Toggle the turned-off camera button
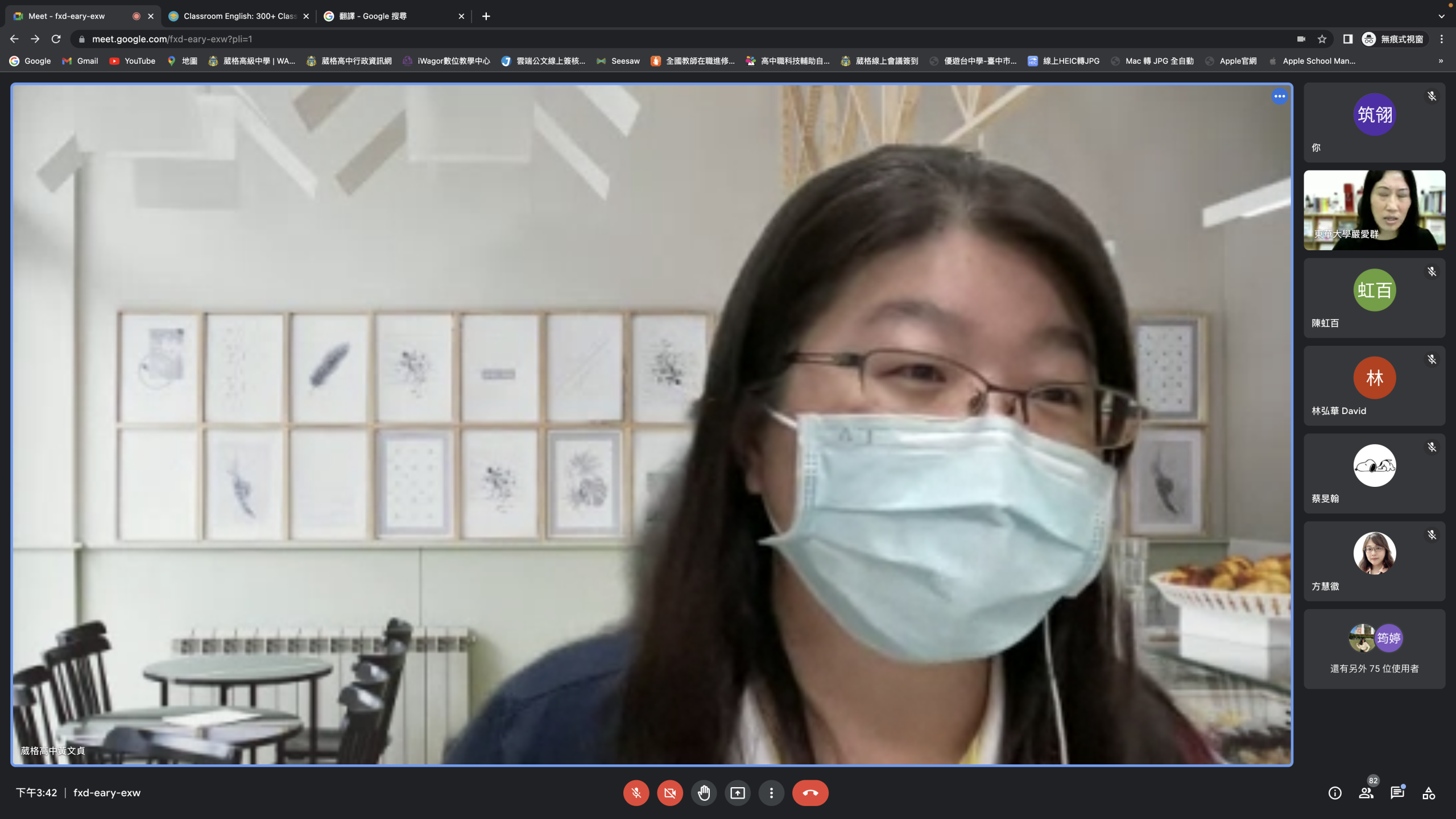This screenshot has height=819, width=1456. (x=670, y=793)
